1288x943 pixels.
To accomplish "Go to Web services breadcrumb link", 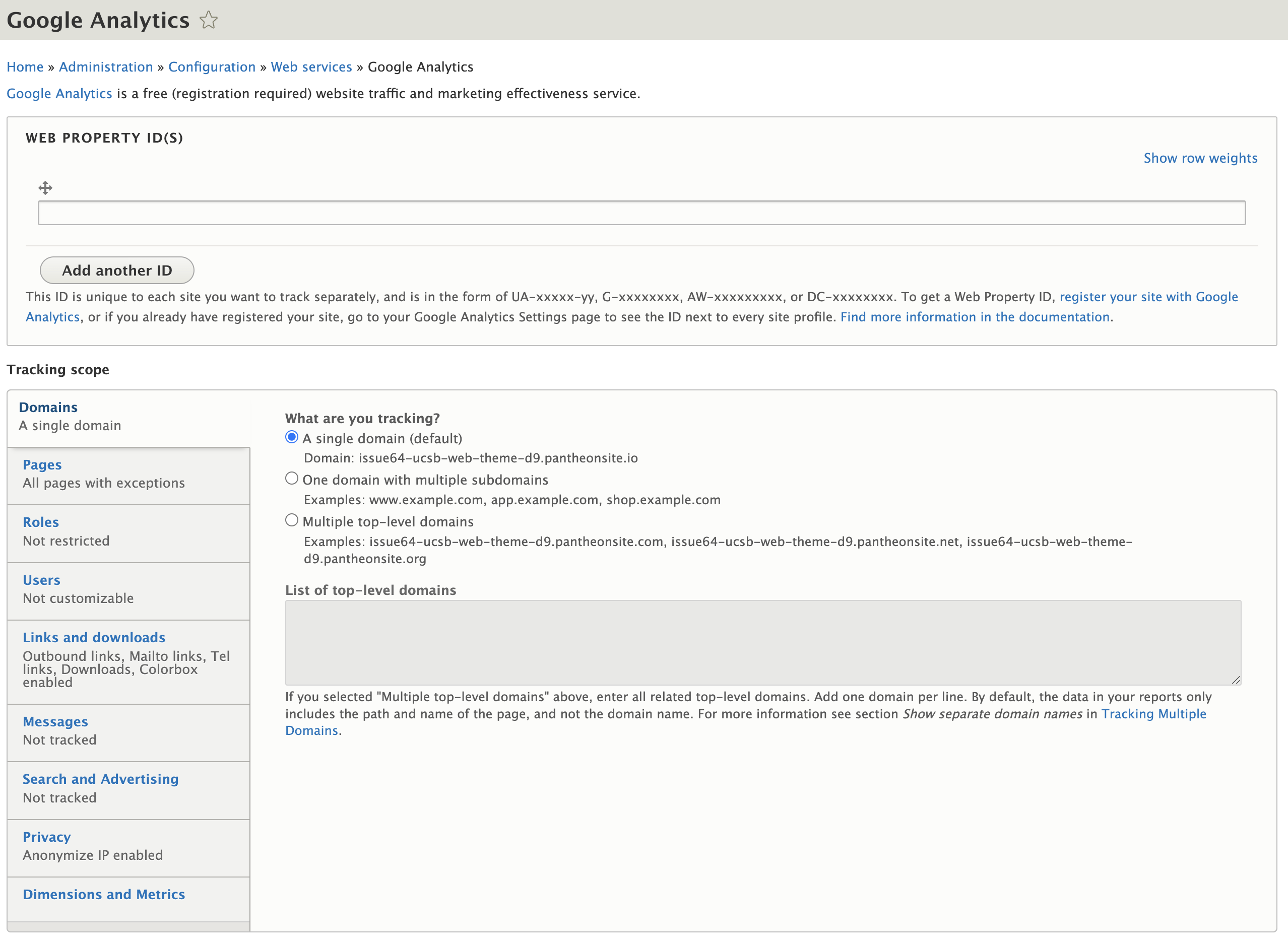I will click(x=311, y=67).
